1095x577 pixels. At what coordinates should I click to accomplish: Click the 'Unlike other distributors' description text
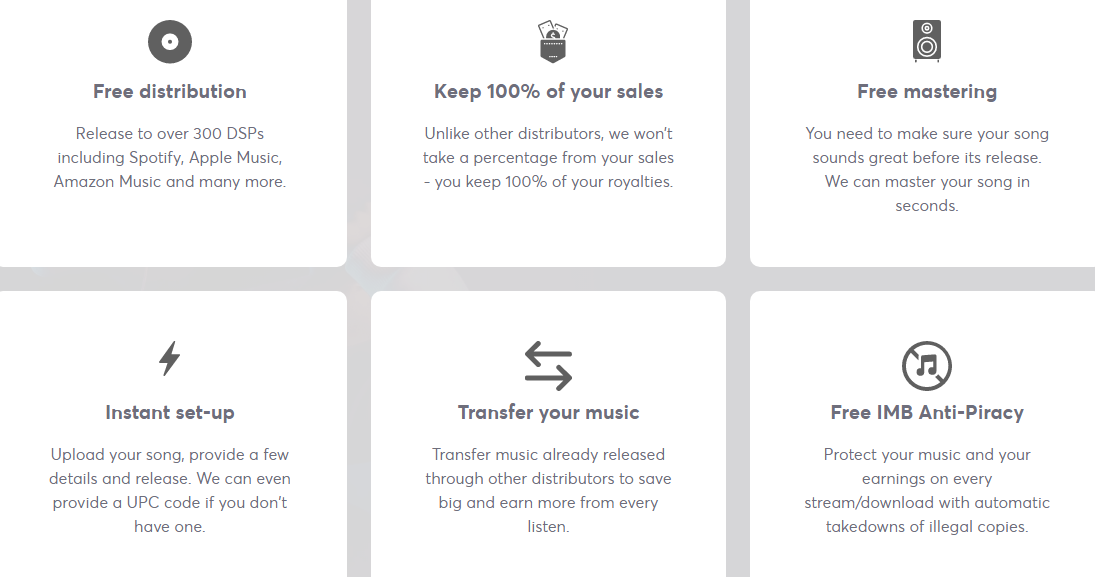click(x=549, y=158)
